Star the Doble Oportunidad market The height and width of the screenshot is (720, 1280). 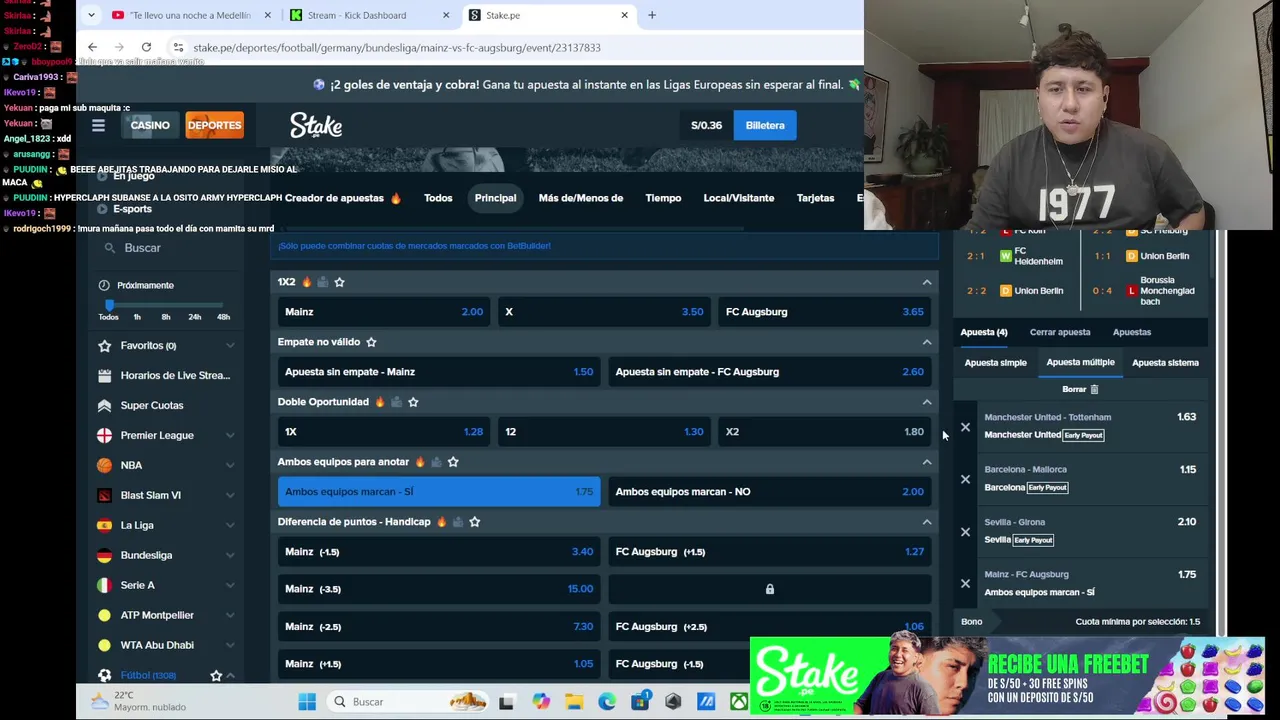(x=413, y=402)
